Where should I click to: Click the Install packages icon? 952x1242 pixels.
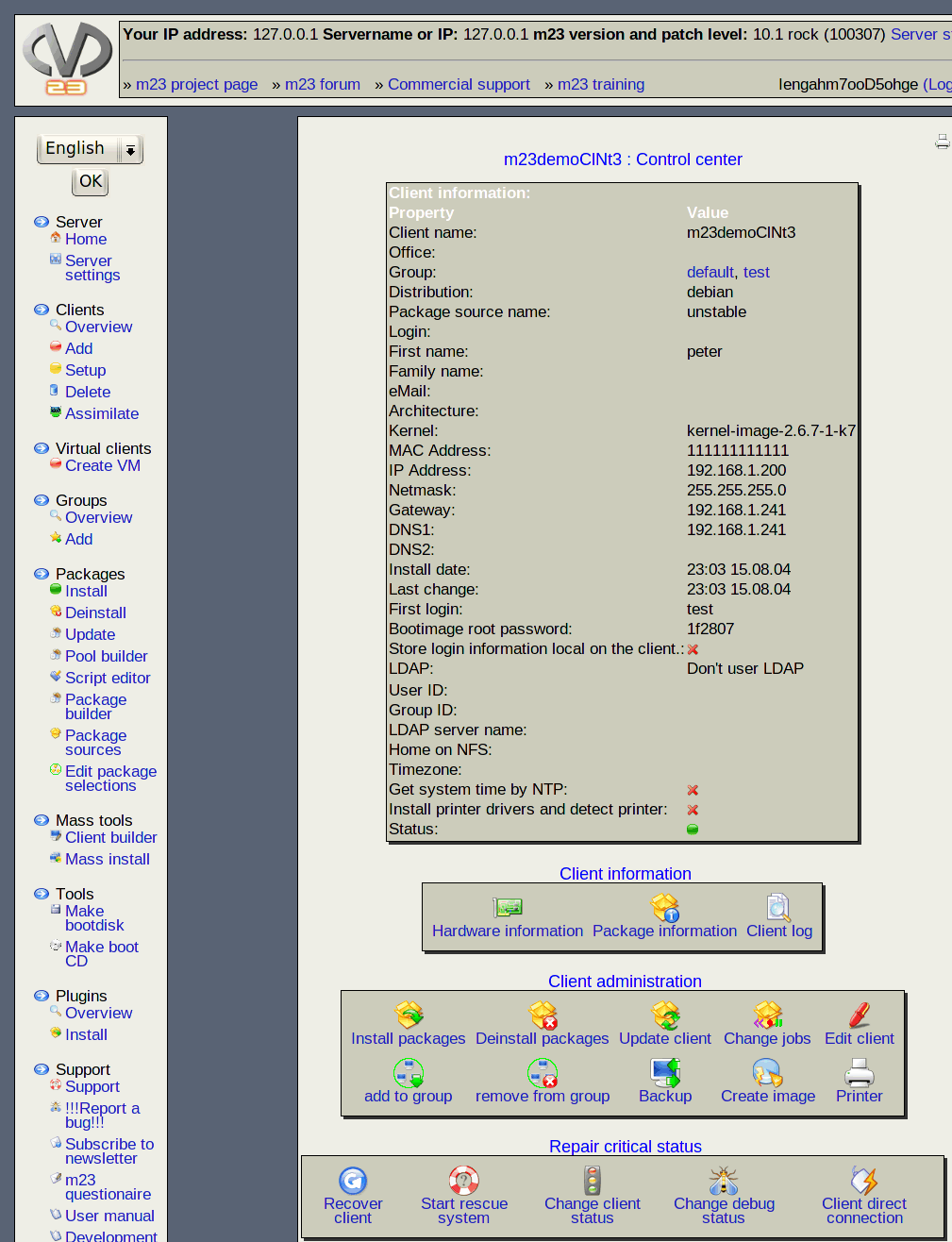(409, 1015)
